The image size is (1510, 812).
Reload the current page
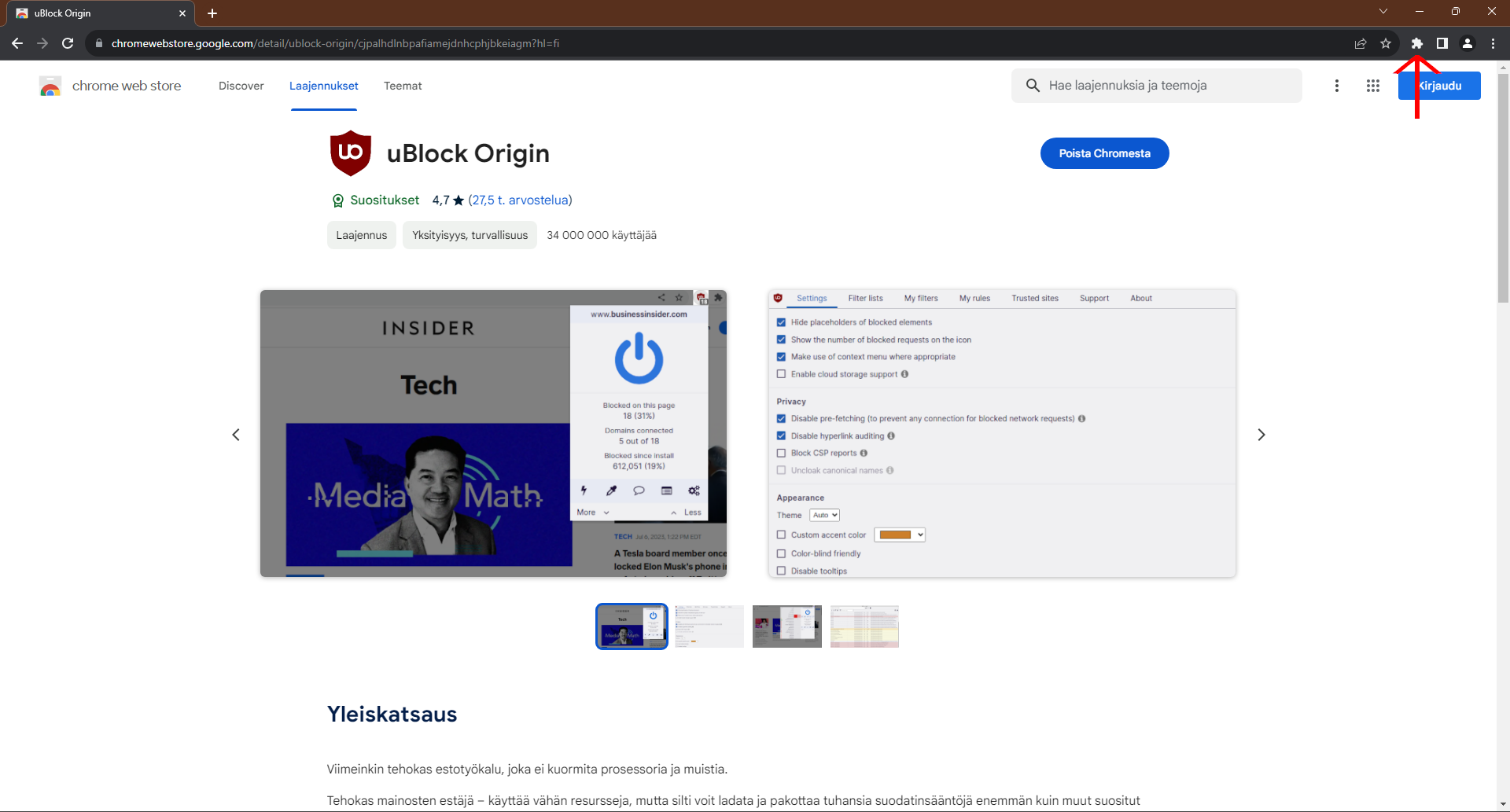pyautogui.click(x=68, y=43)
